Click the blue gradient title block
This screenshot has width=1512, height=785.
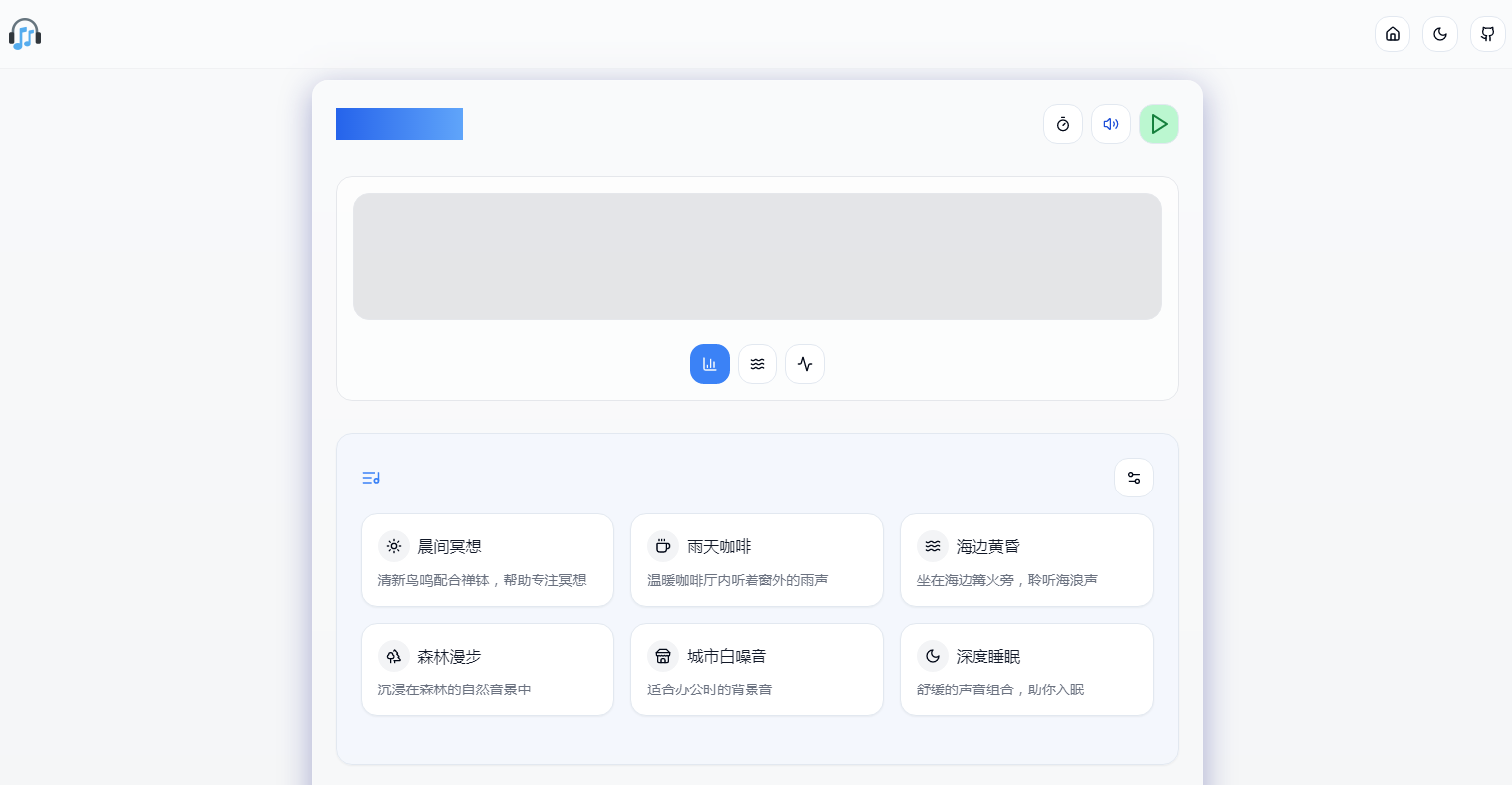click(399, 124)
